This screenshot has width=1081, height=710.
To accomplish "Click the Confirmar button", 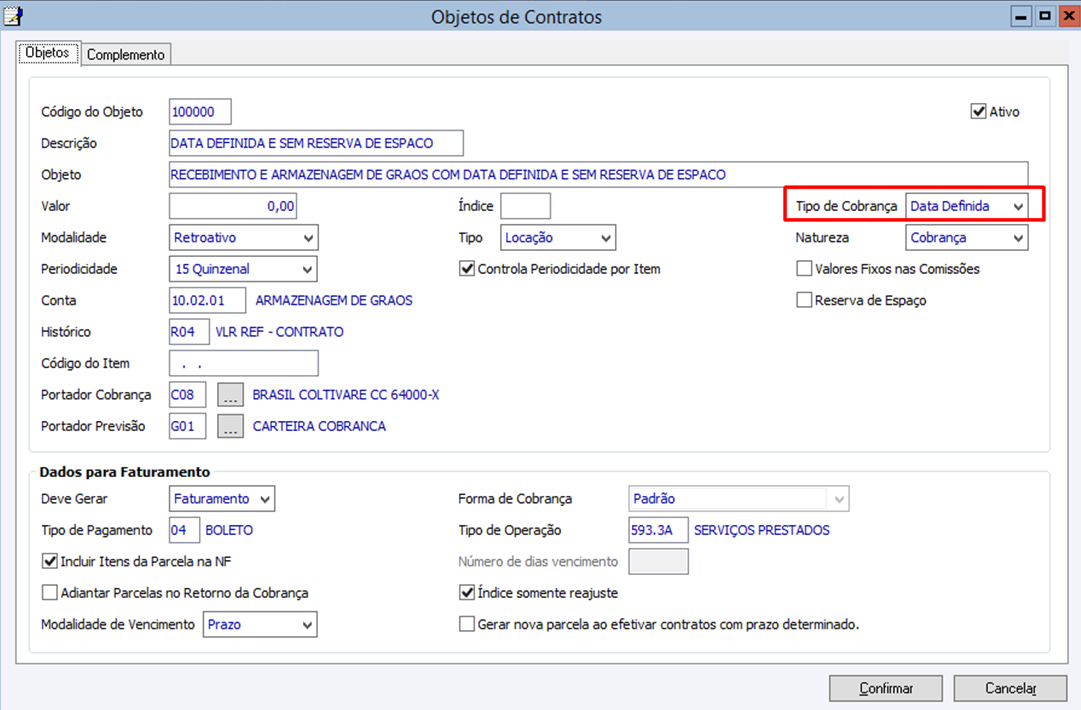I will pos(886,688).
